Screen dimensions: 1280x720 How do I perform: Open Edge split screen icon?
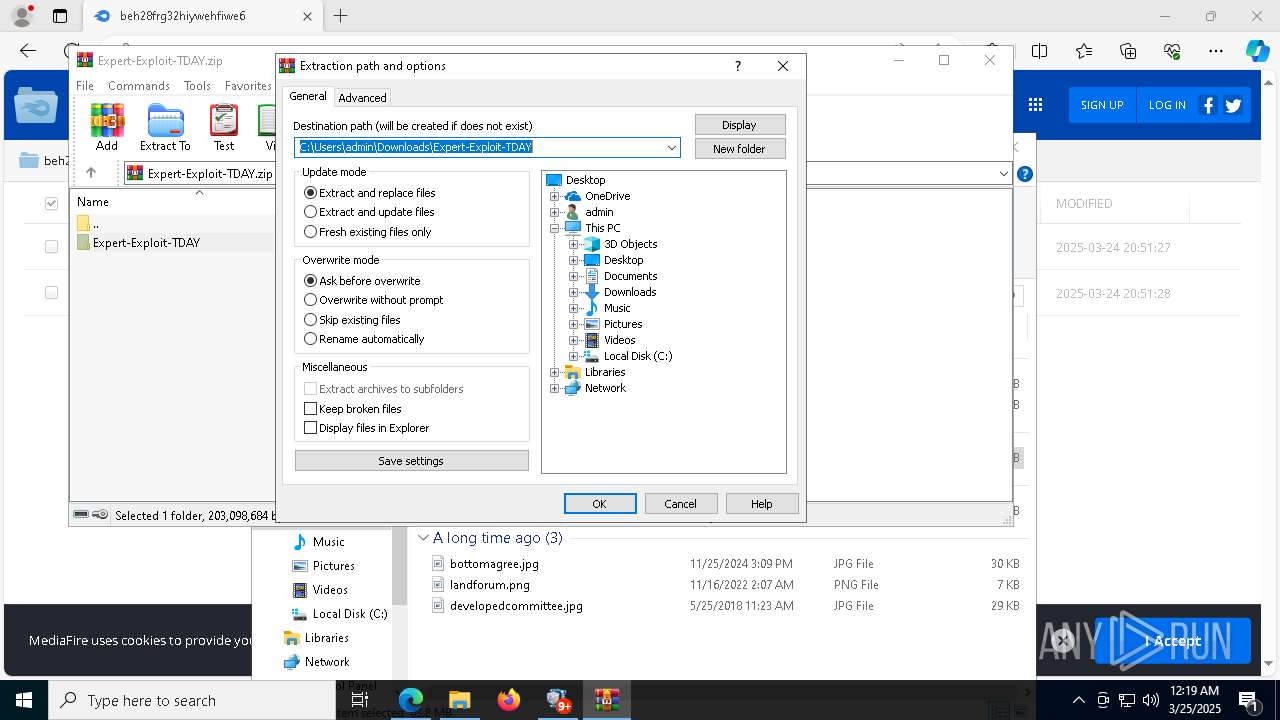(x=1039, y=51)
